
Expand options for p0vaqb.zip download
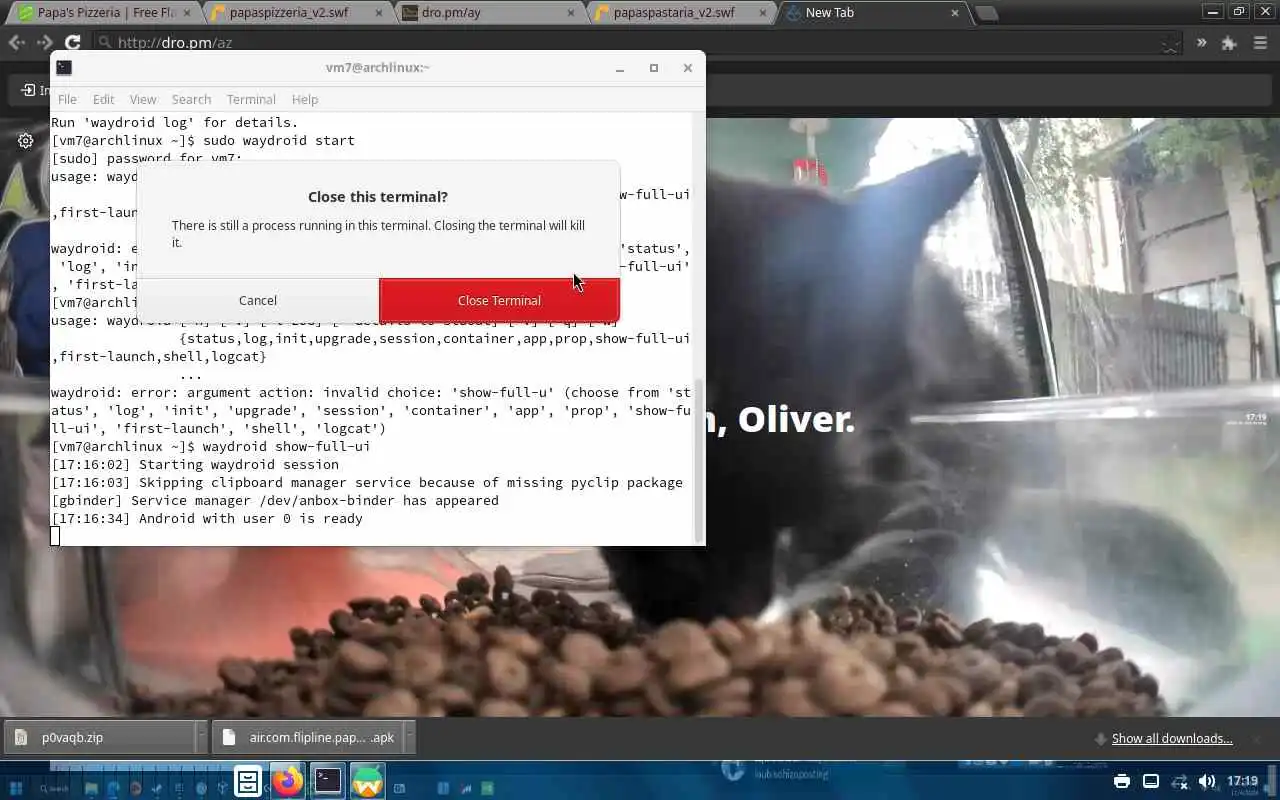[x=201, y=737]
